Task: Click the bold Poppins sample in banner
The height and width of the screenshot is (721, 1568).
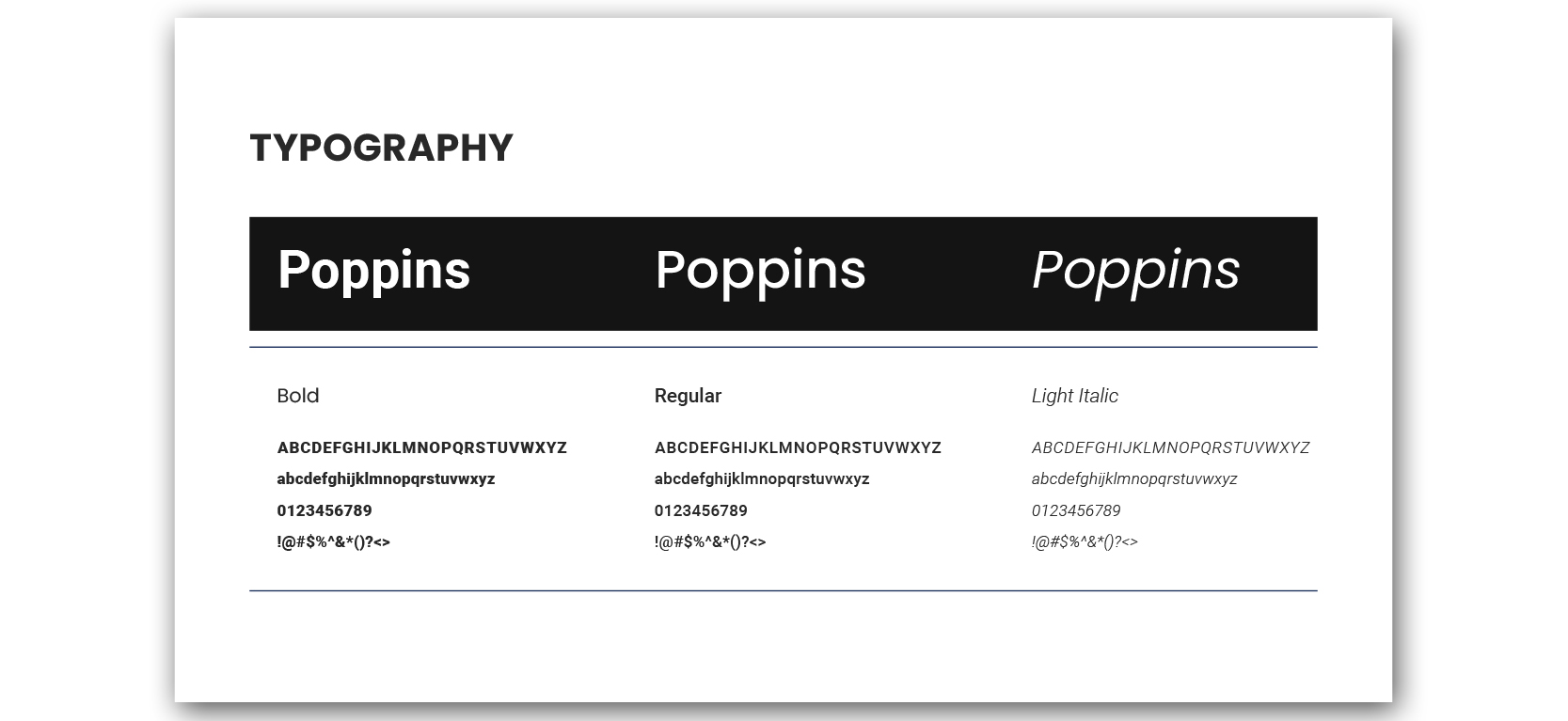Action: [373, 271]
